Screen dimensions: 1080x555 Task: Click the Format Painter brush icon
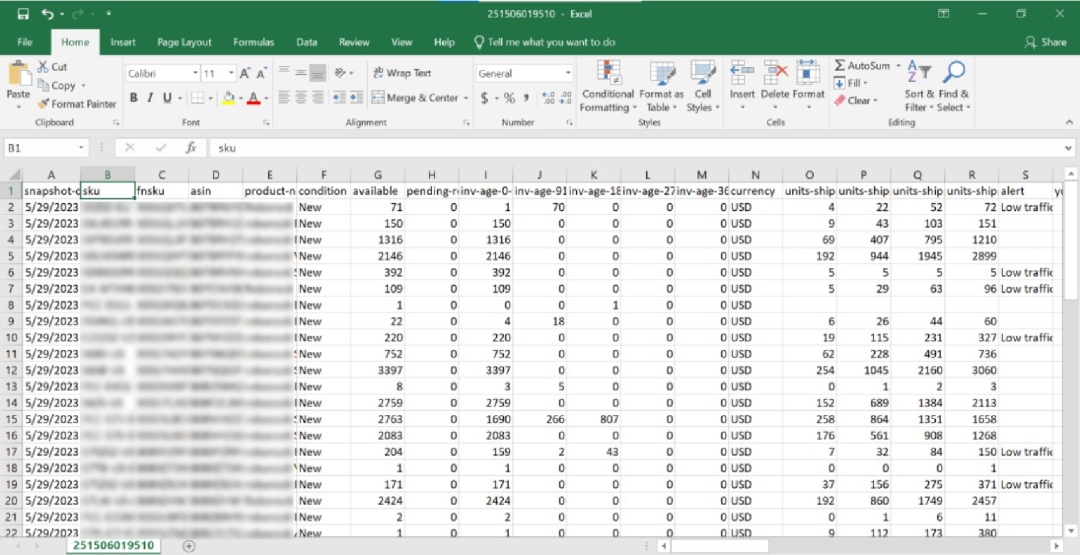[43, 104]
